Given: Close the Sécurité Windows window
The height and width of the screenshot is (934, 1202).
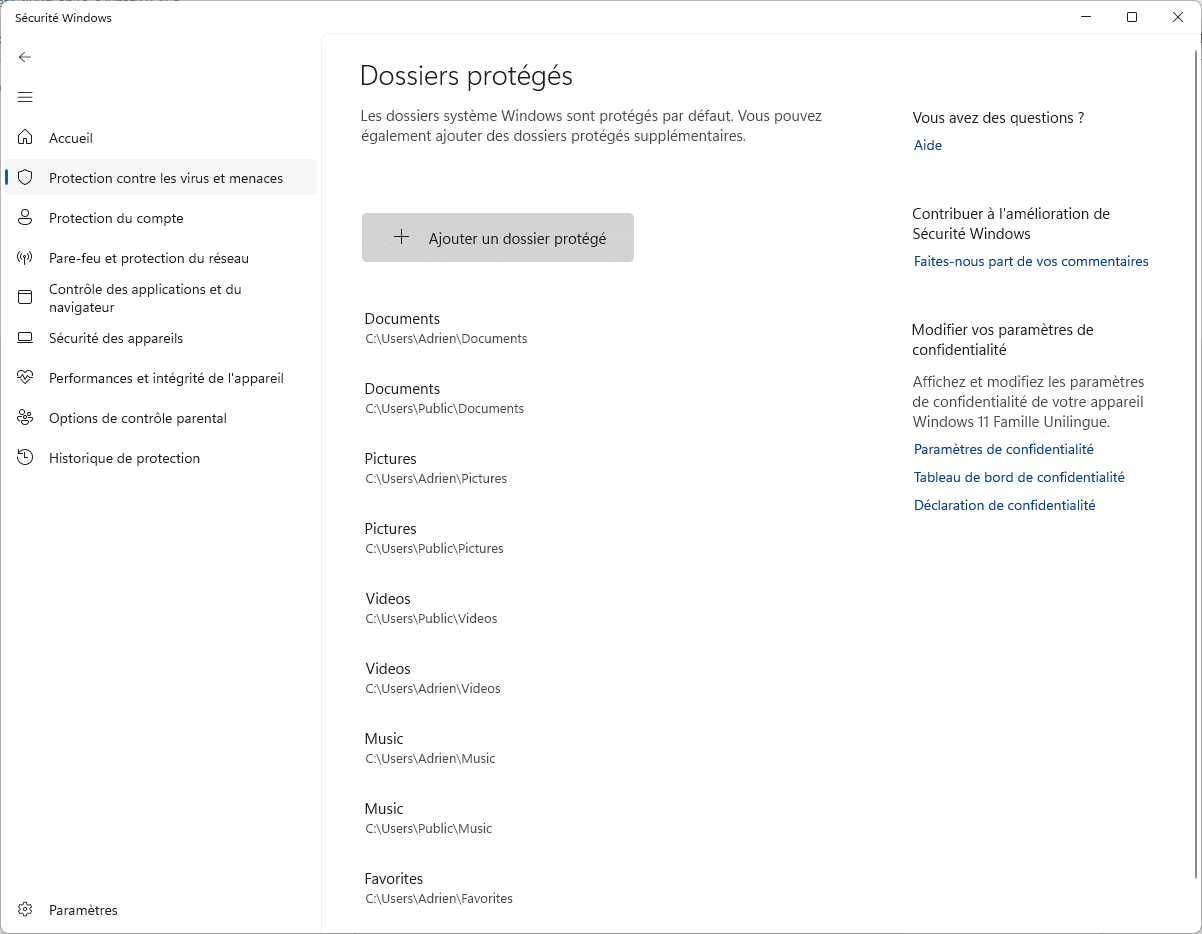Looking at the screenshot, I should pyautogui.click(x=1177, y=17).
